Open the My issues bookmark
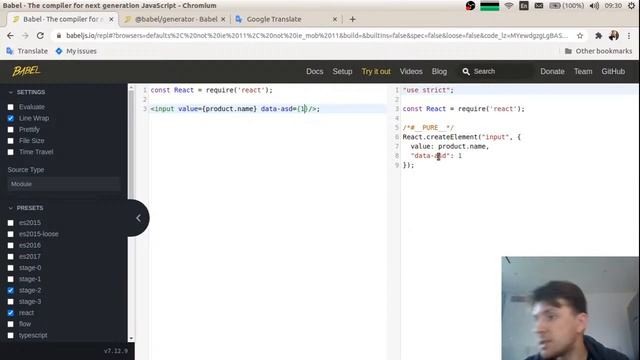 76,51
